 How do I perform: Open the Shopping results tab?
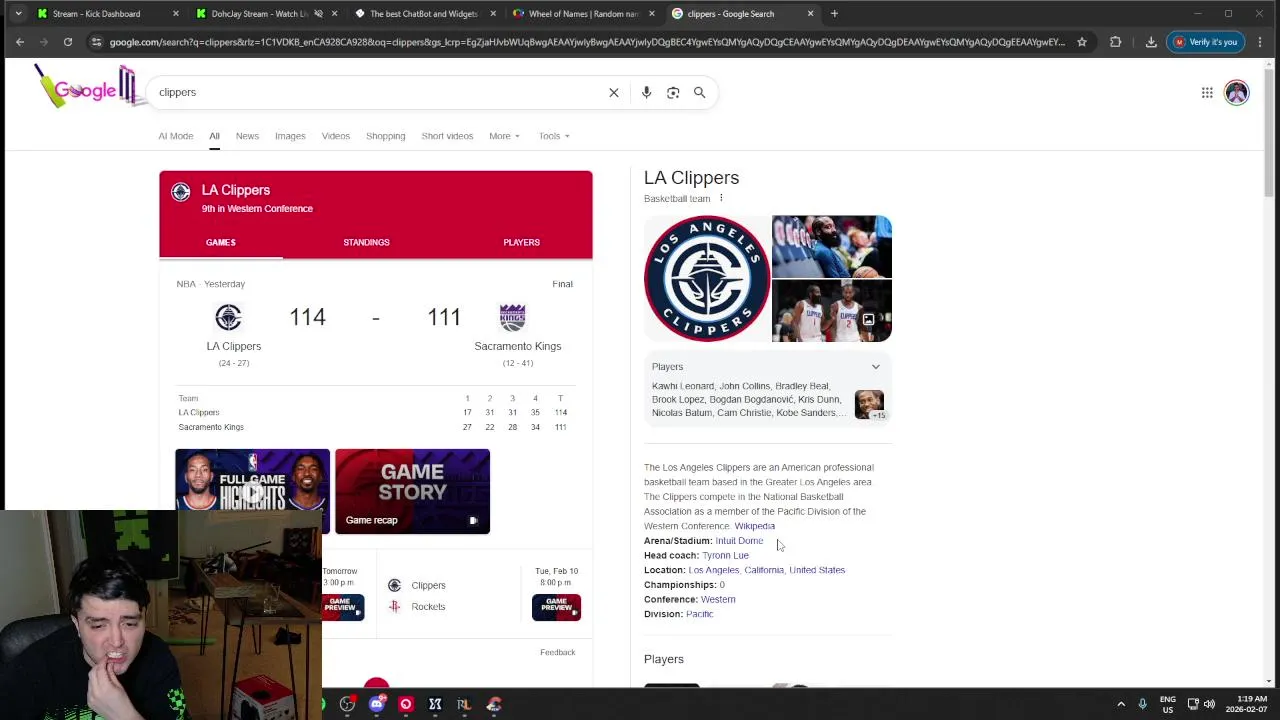tap(386, 136)
